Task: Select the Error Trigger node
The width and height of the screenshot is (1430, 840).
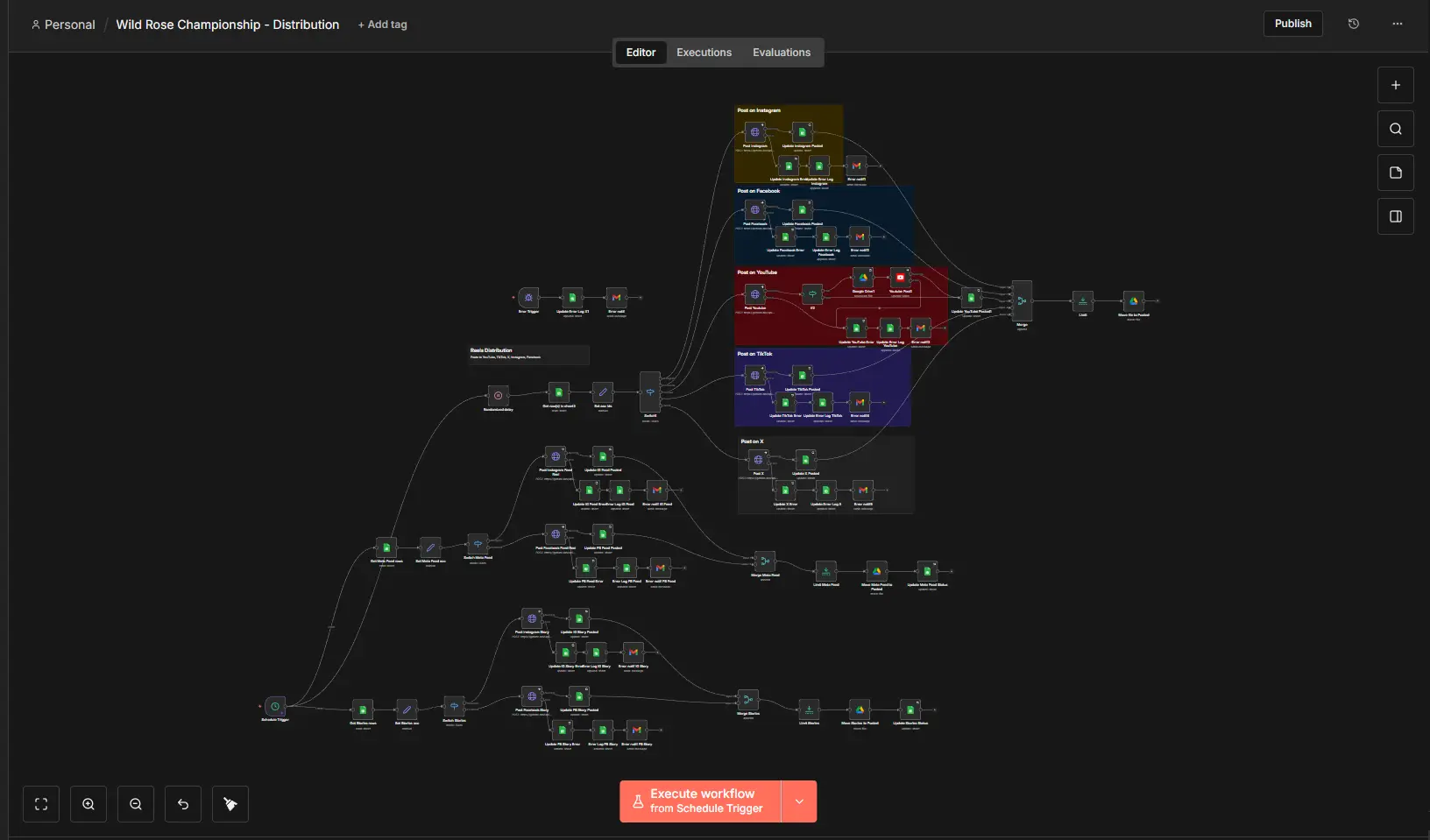Action: click(528, 298)
